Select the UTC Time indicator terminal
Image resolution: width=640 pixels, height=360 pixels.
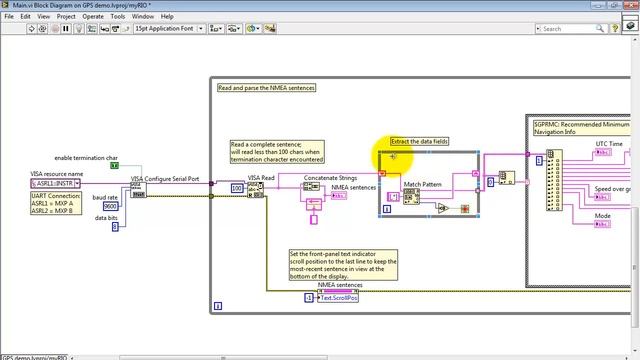602,152
